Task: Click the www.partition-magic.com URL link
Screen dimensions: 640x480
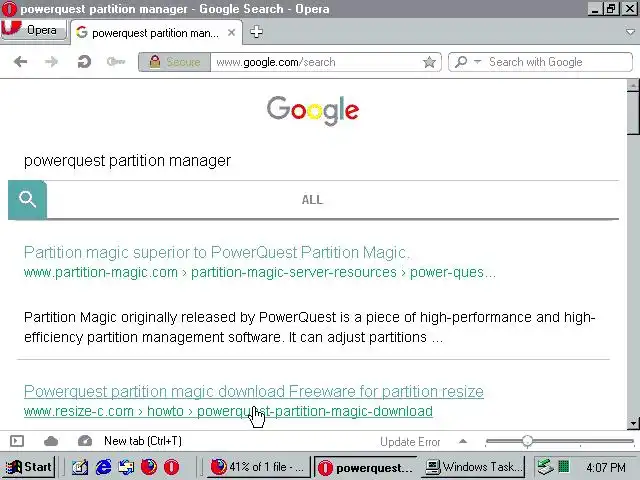Action: pos(260,272)
